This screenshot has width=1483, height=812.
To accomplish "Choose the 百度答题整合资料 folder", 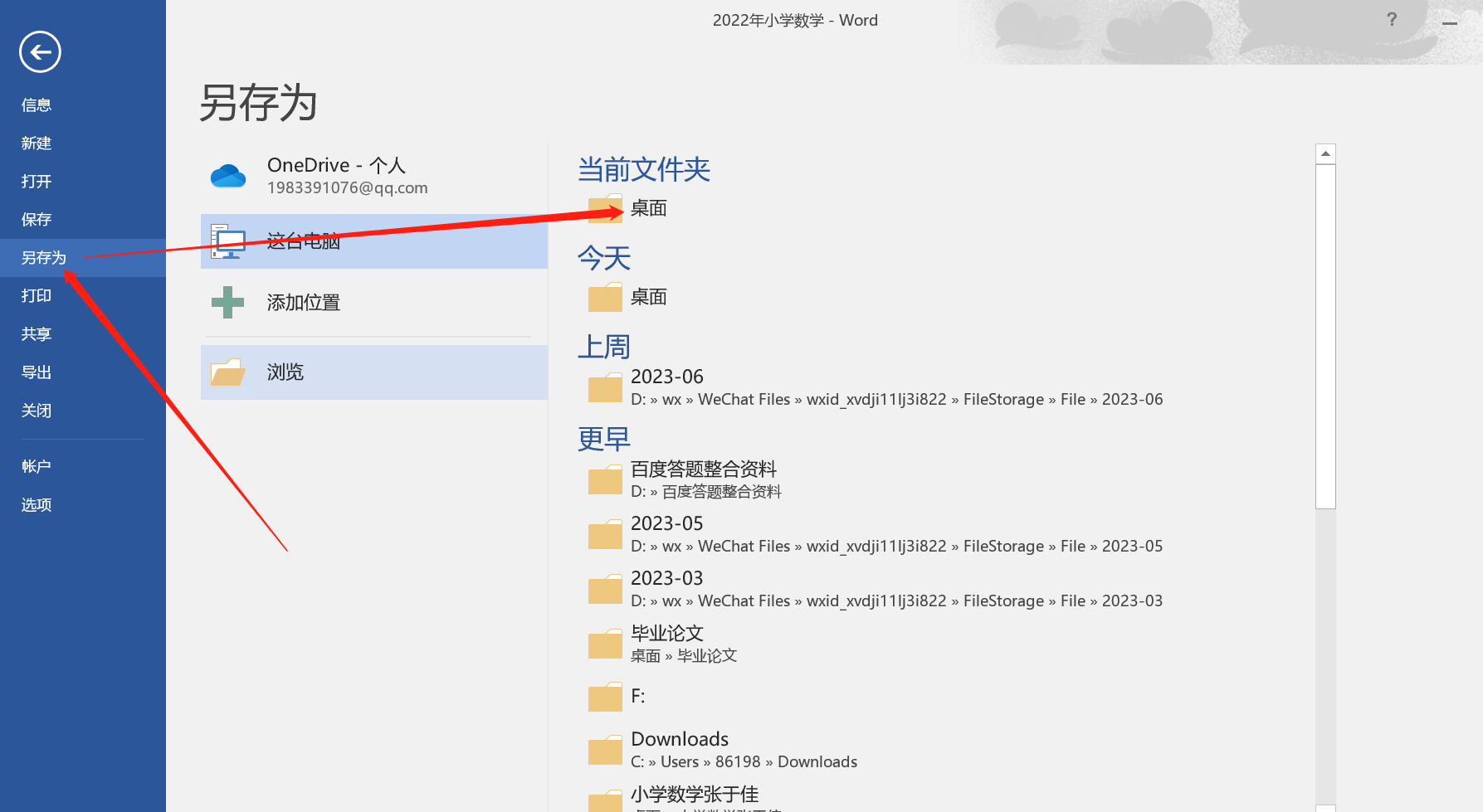I will (704, 469).
